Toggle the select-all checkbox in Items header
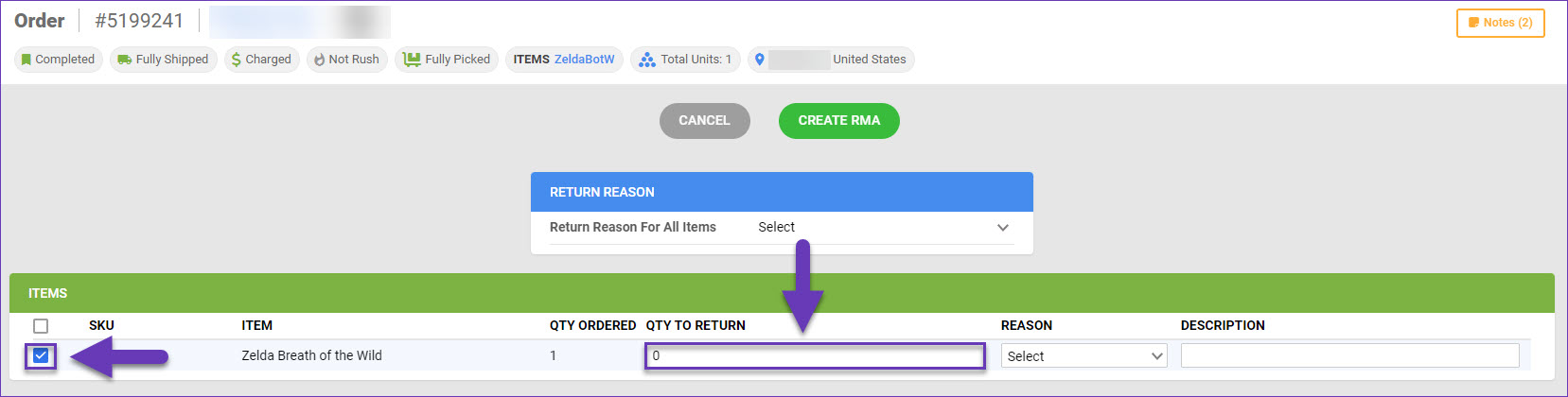This screenshot has width=1568, height=397. (41, 326)
